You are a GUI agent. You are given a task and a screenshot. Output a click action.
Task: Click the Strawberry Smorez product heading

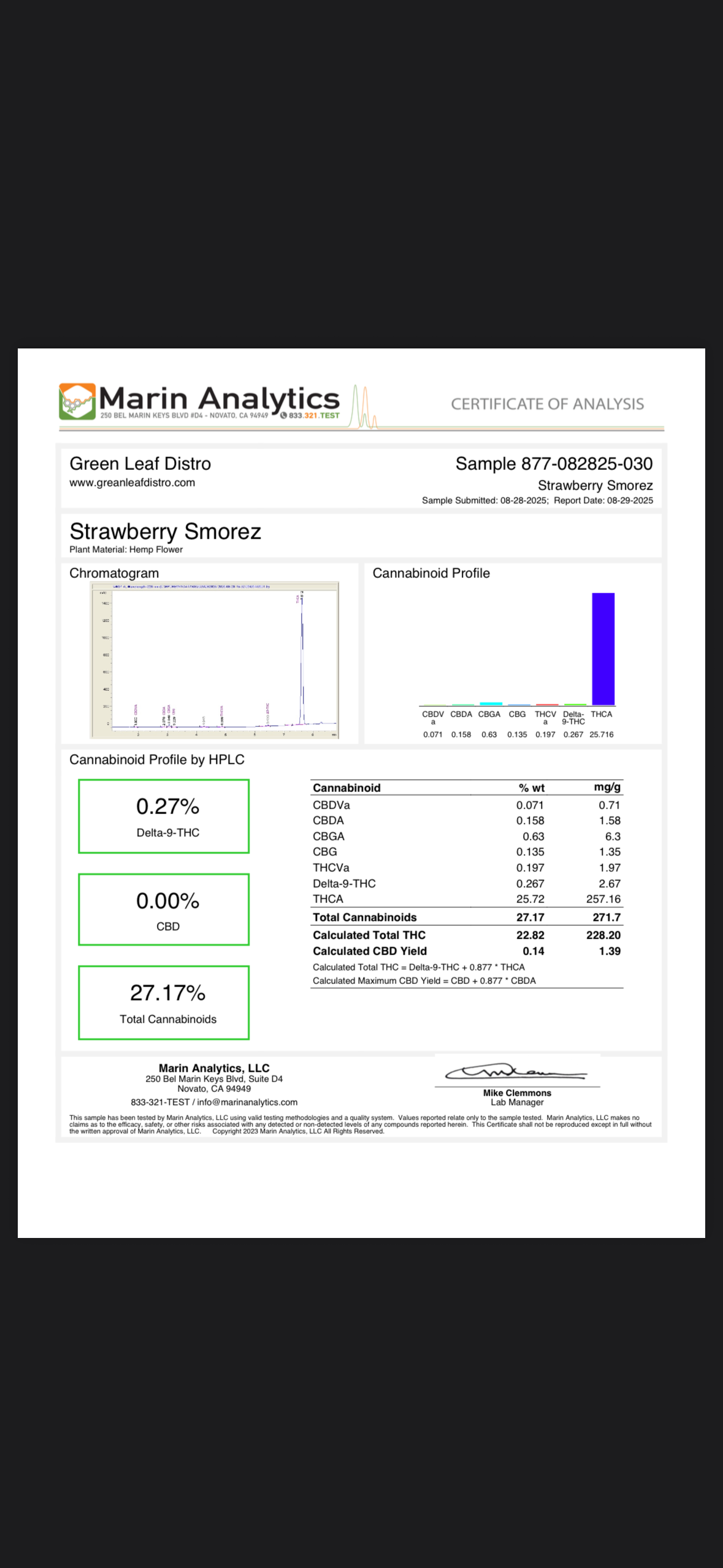(x=166, y=531)
